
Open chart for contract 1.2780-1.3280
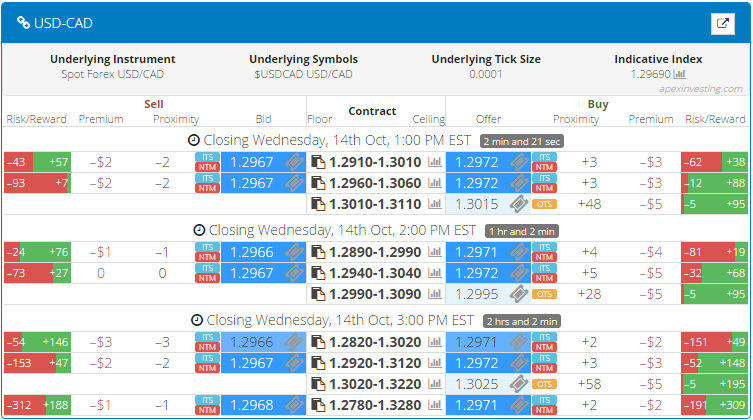coord(435,405)
